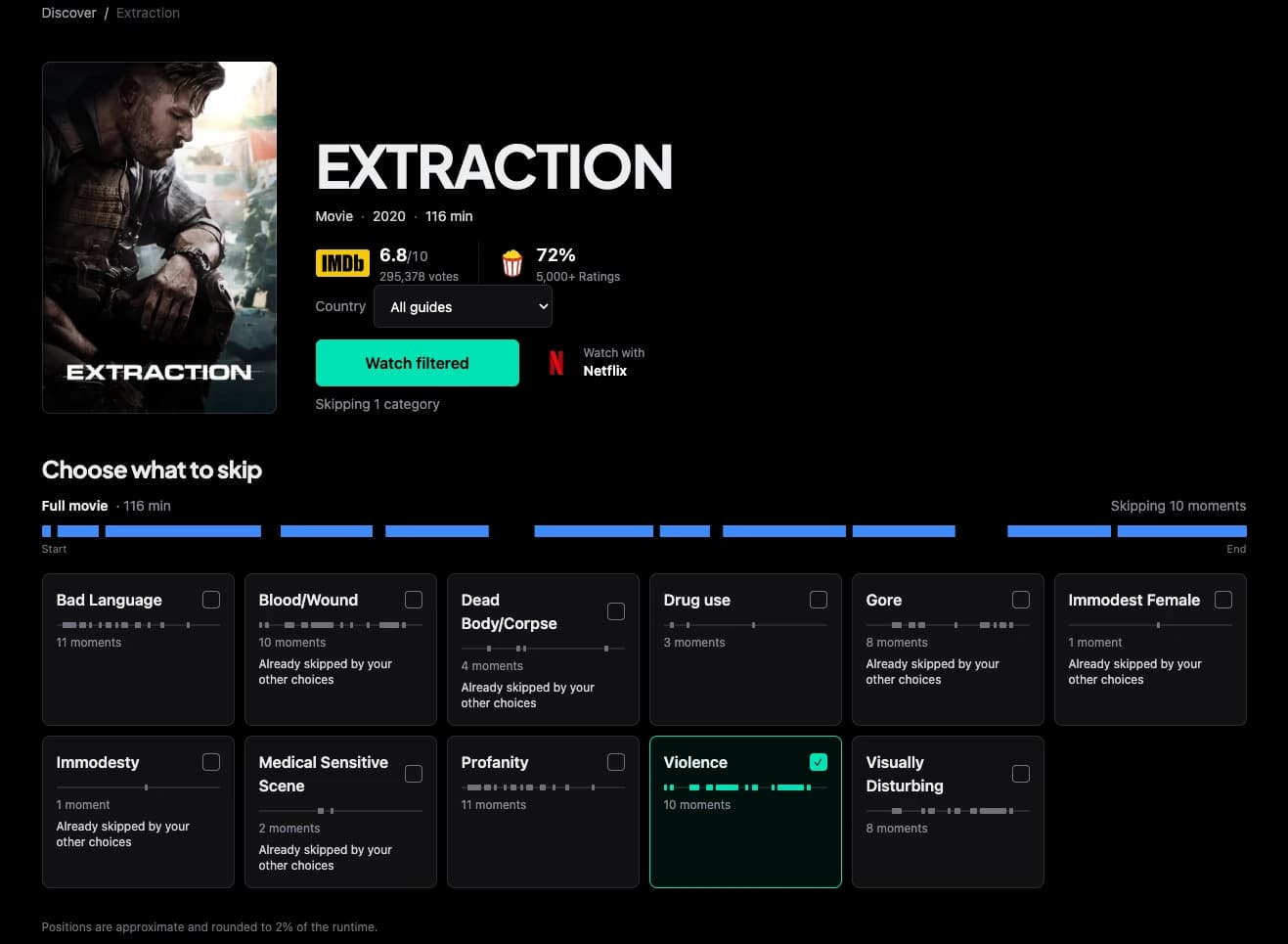Enable the Profanity skip checkbox
The height and width of the screenshot is (944, 1288).
point(616,762)
